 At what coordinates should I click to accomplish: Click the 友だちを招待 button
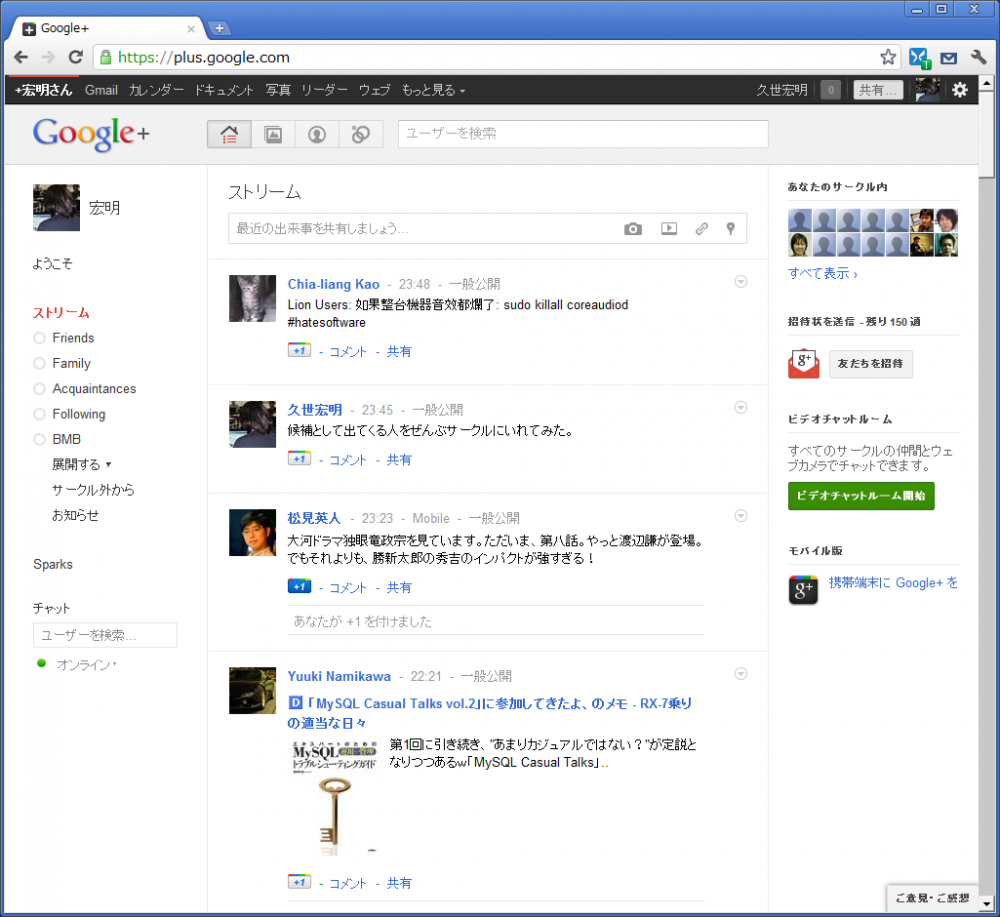(871, 363)
